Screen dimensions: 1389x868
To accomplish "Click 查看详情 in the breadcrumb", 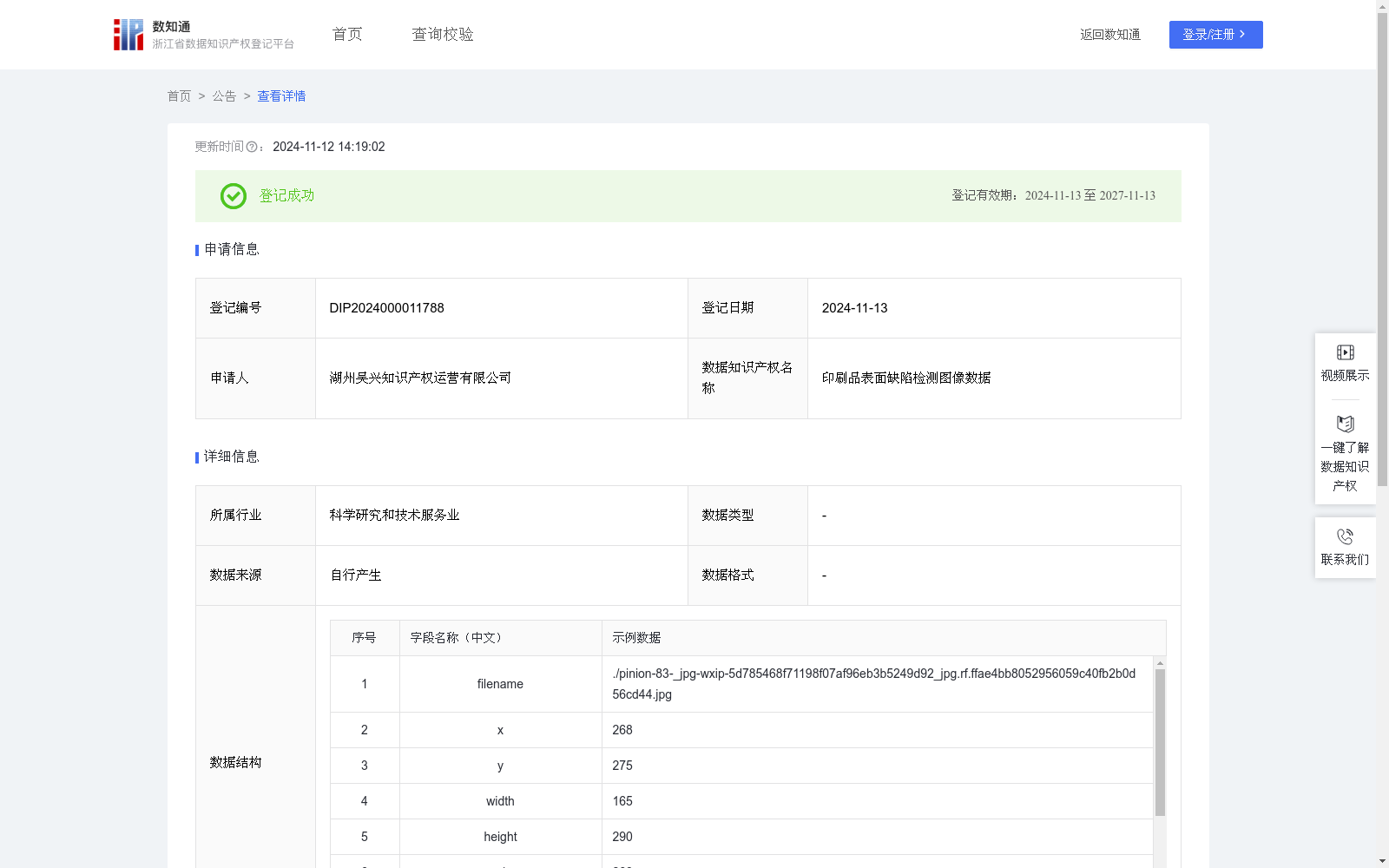I will (x=281, y=96).
